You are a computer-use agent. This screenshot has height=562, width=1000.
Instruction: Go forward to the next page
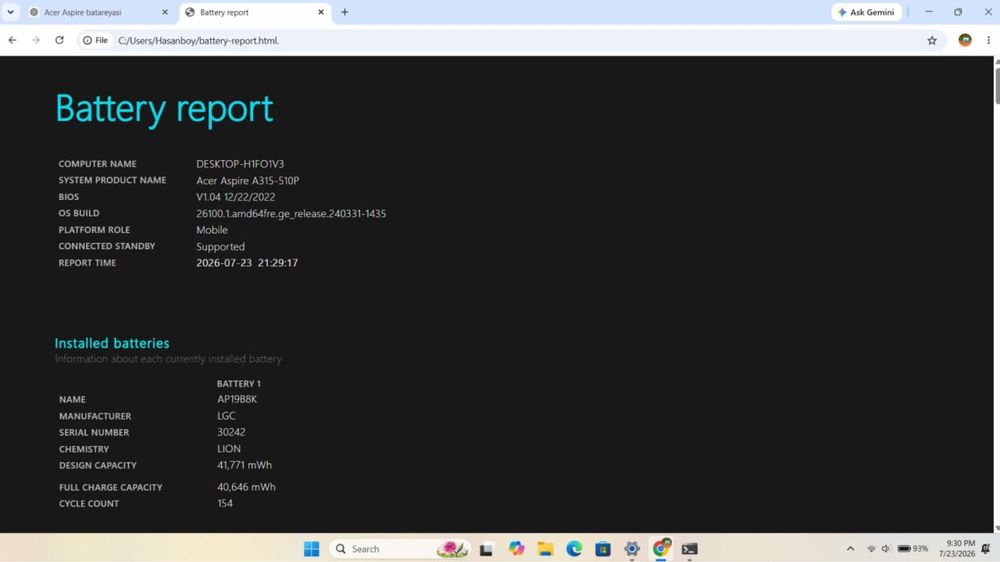point(36,40)
